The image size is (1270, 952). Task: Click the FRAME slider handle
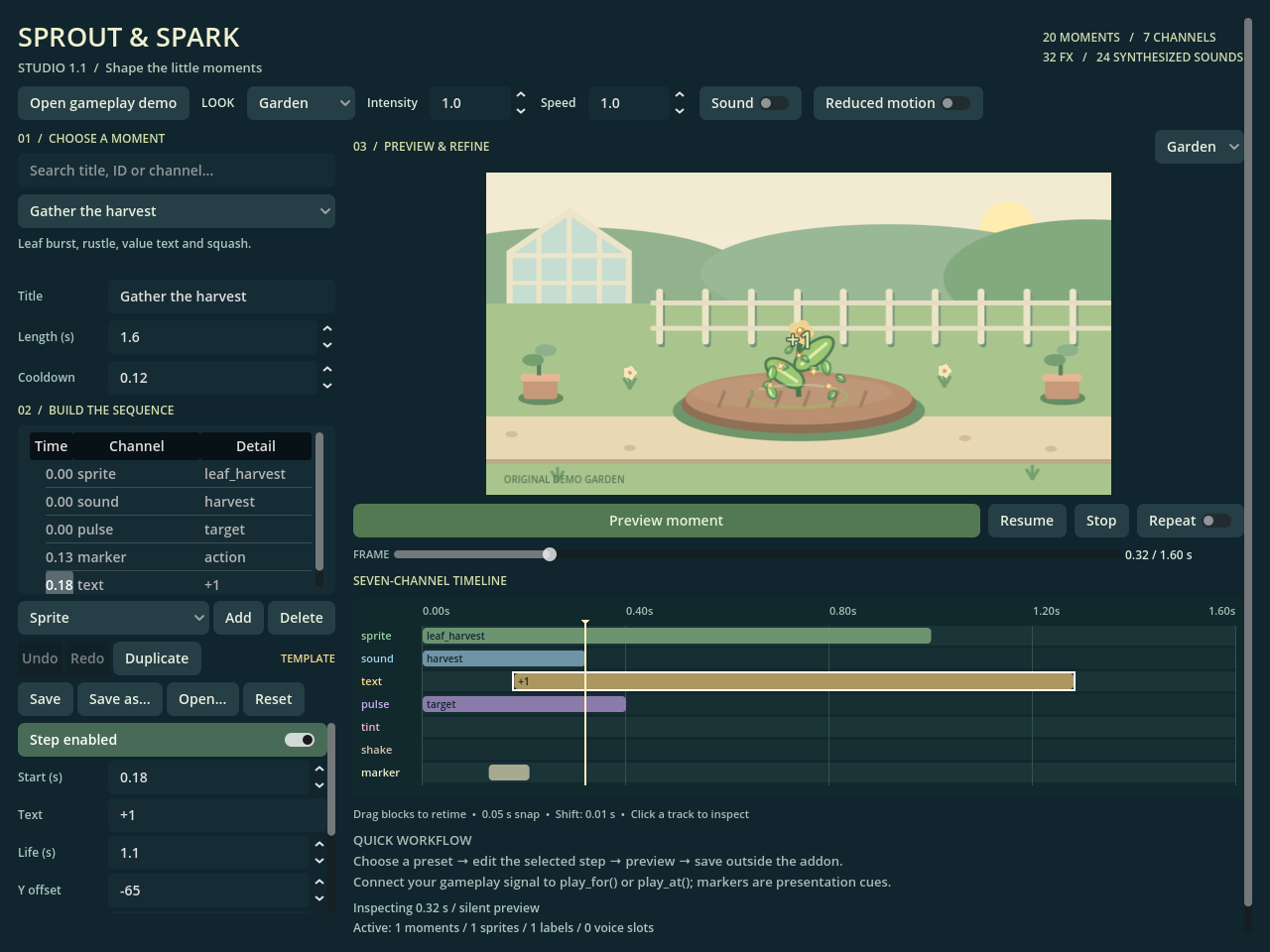click(x=550, y=554)
